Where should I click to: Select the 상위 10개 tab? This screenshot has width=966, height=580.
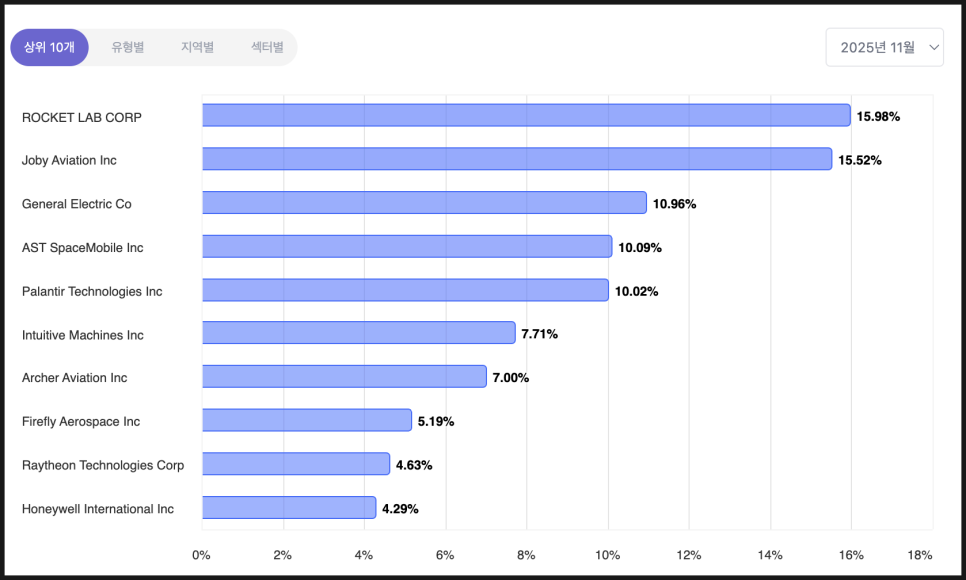(x=49, y=47)
